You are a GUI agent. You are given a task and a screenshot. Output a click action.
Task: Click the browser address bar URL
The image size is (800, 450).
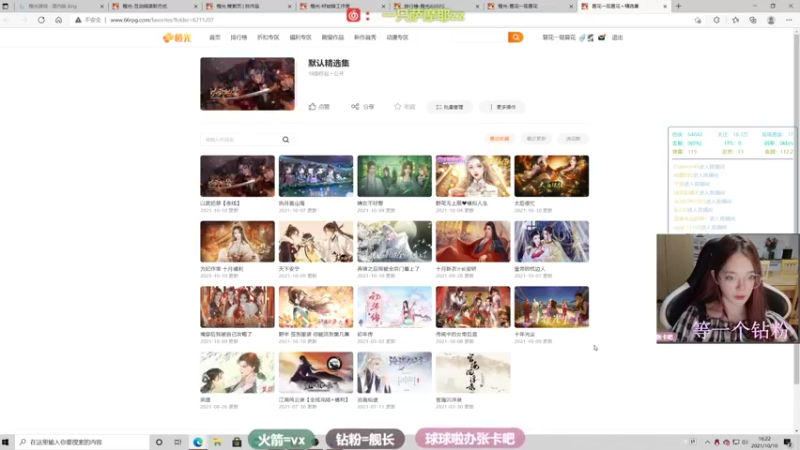tap(162, 20)
